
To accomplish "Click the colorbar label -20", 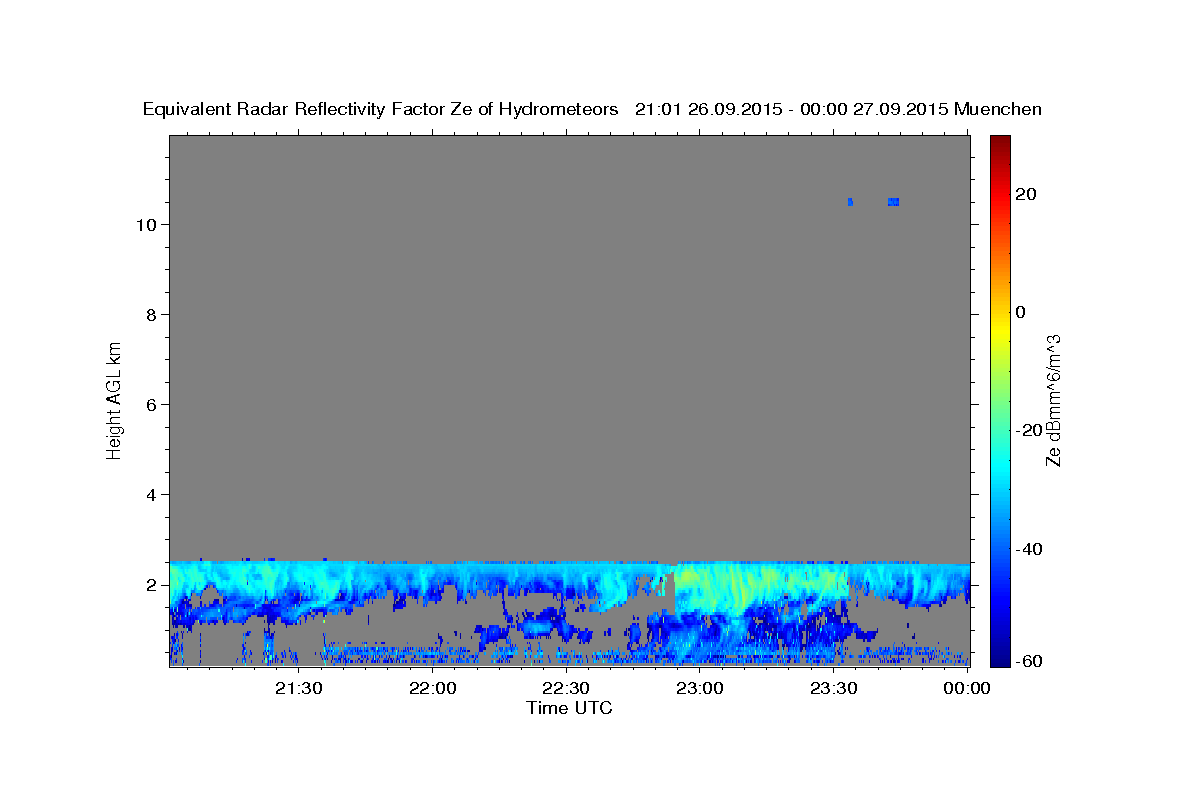I will tap(1029, 430).
